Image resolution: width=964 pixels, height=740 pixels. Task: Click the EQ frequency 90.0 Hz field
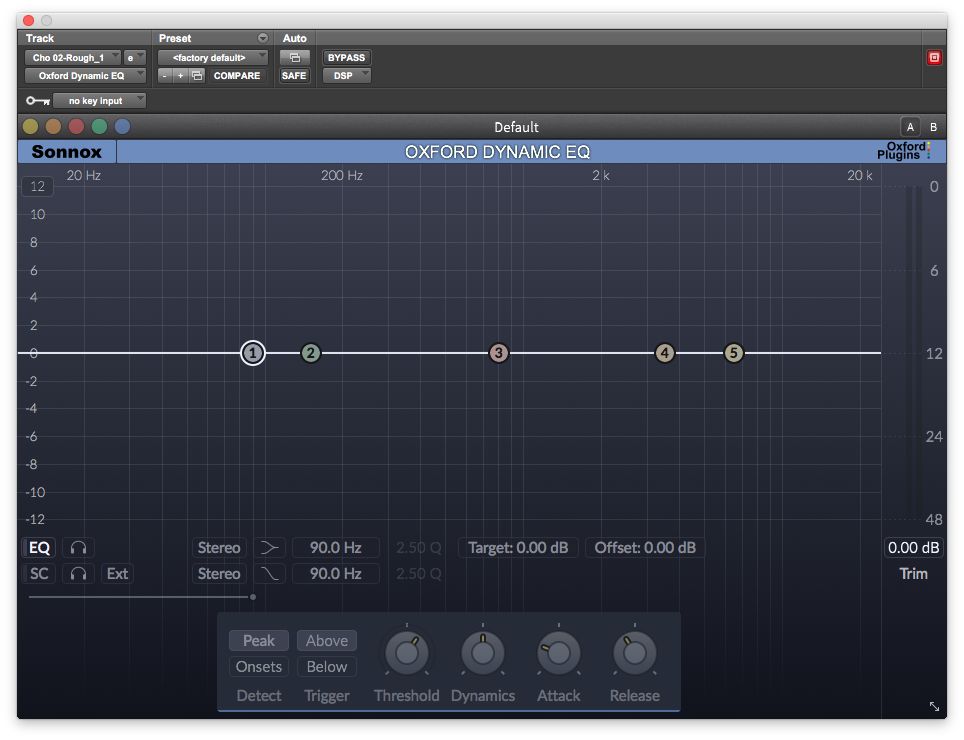point(336,548)
